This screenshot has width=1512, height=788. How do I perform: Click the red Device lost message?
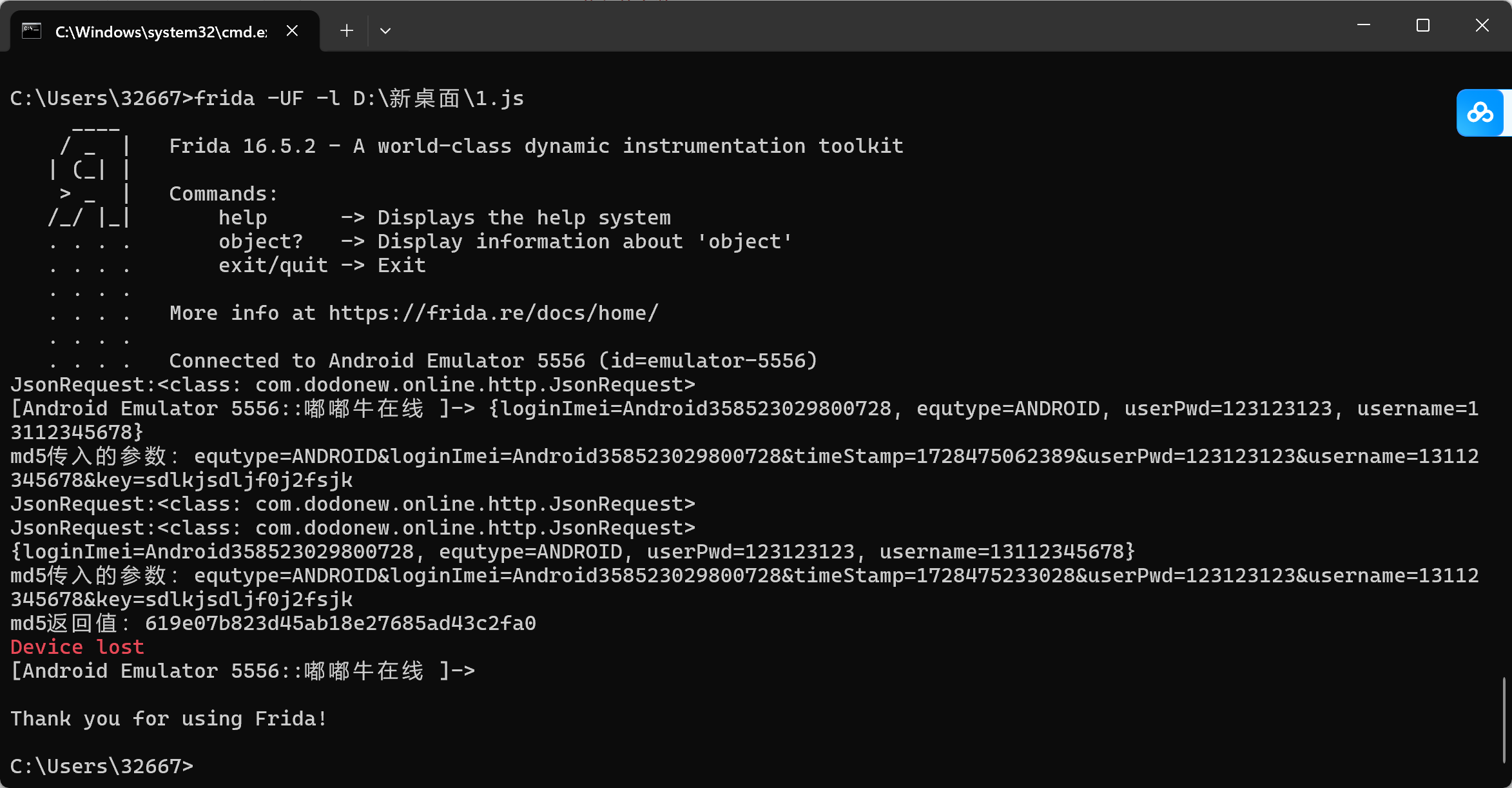coord(77,647)
